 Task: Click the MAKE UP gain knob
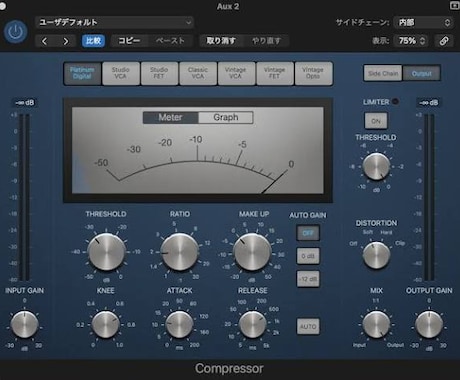point(252,252)
